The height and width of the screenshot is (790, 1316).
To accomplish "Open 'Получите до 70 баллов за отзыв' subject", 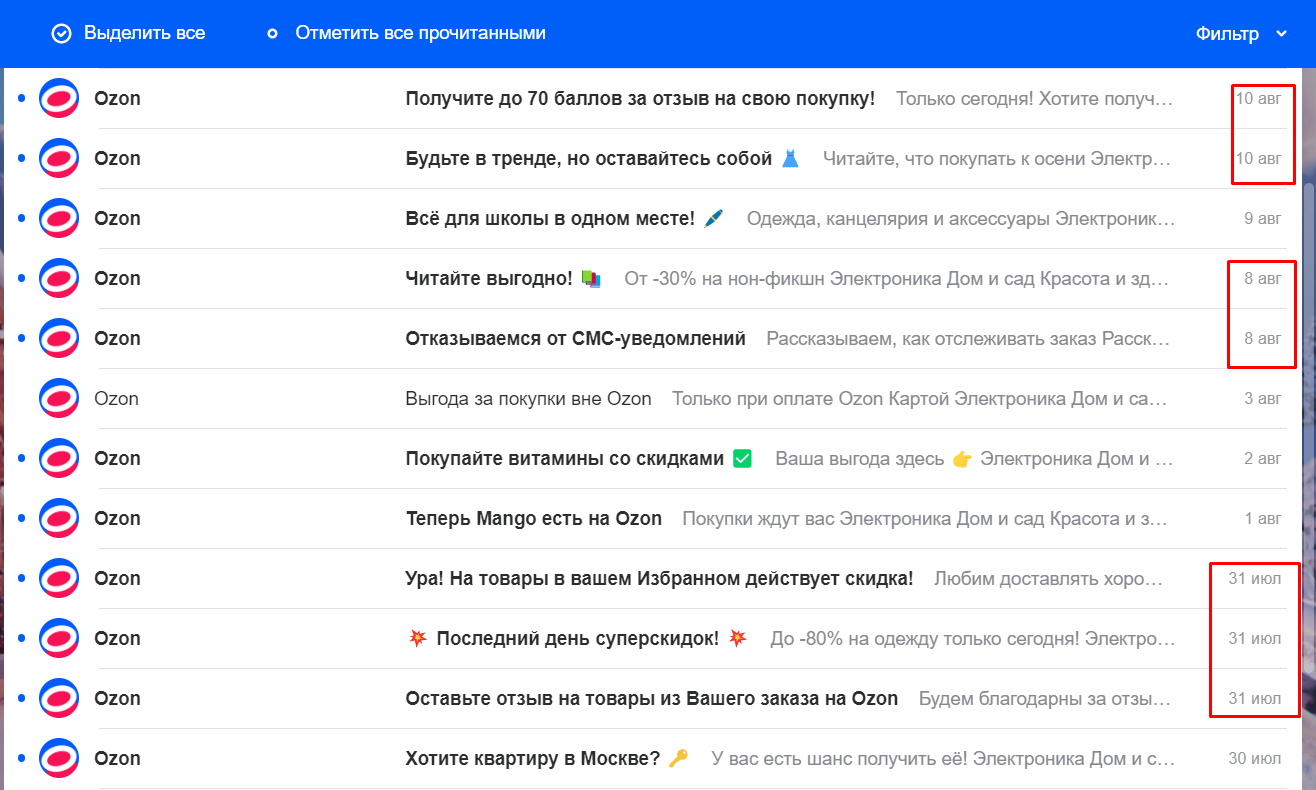I will click(x=640, y=98).
